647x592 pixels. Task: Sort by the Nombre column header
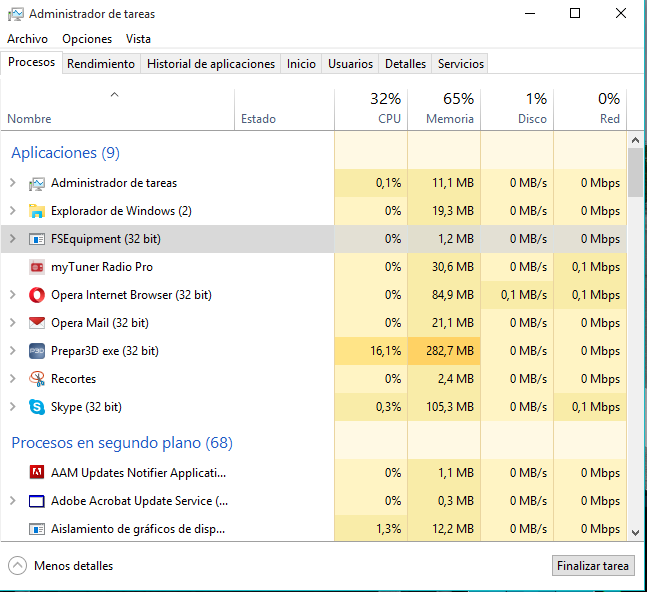point(118,110)
